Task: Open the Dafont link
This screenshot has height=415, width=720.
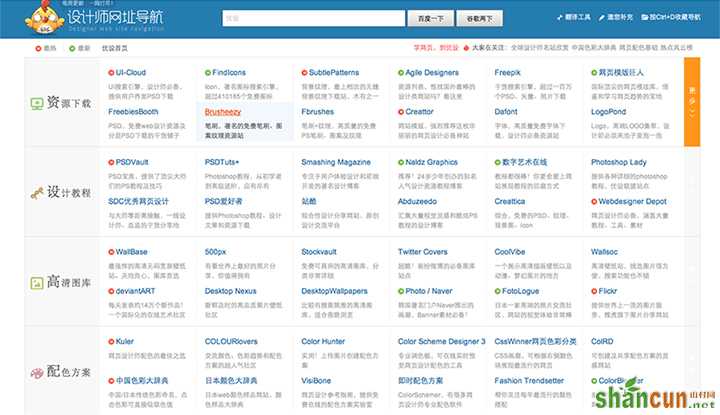Action: (x=506, y=112)
